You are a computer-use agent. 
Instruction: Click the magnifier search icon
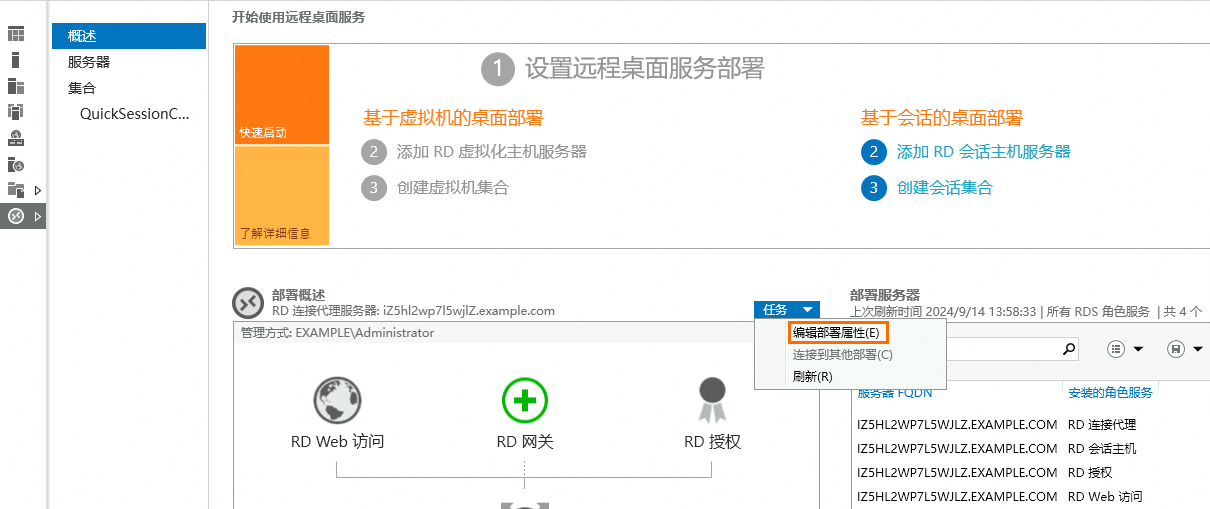tap(1070, 349)
